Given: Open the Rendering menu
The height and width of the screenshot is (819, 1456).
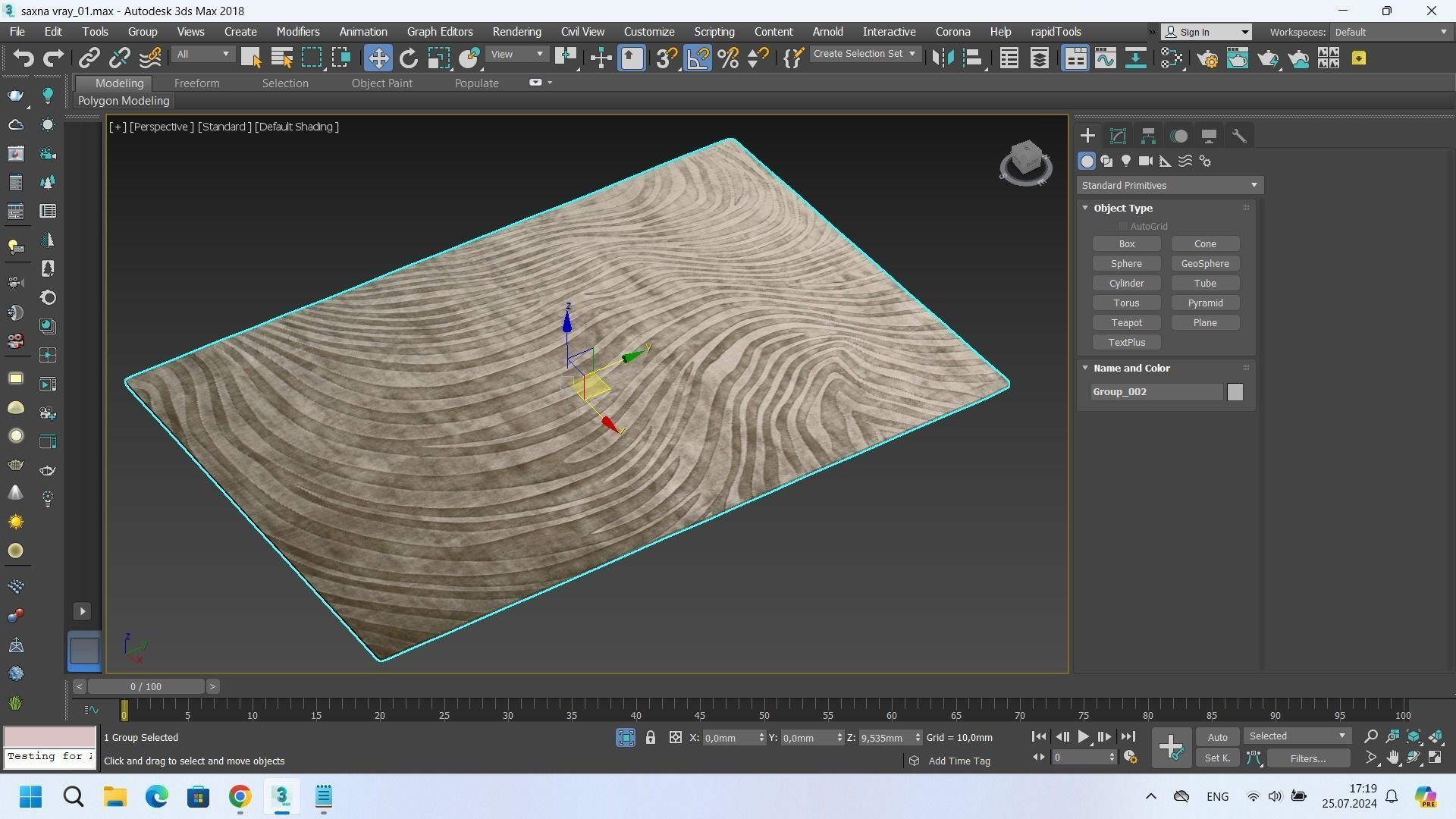Looking at the screenshot, I should [516, 32].
